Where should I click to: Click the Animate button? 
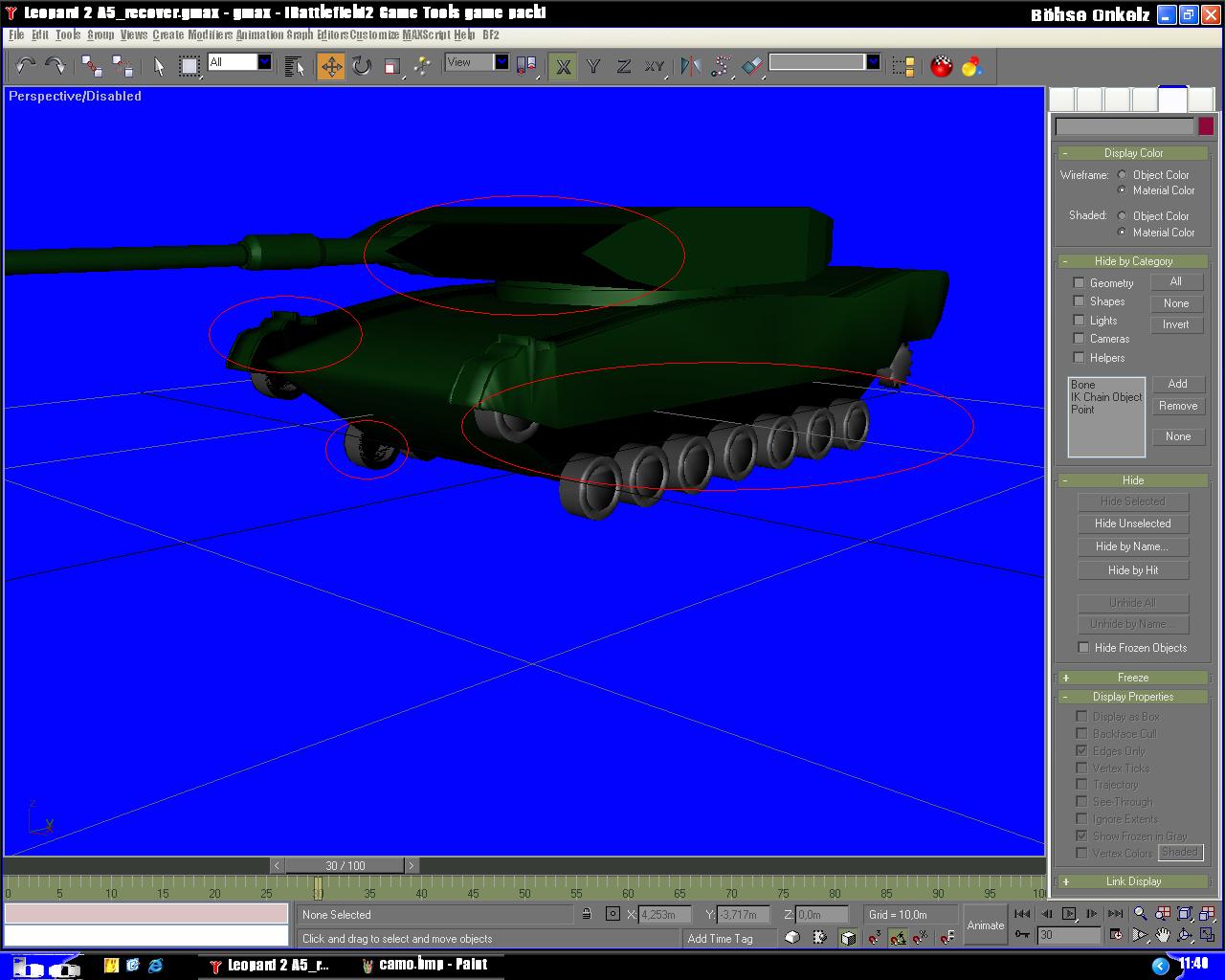tap(985, 925)
